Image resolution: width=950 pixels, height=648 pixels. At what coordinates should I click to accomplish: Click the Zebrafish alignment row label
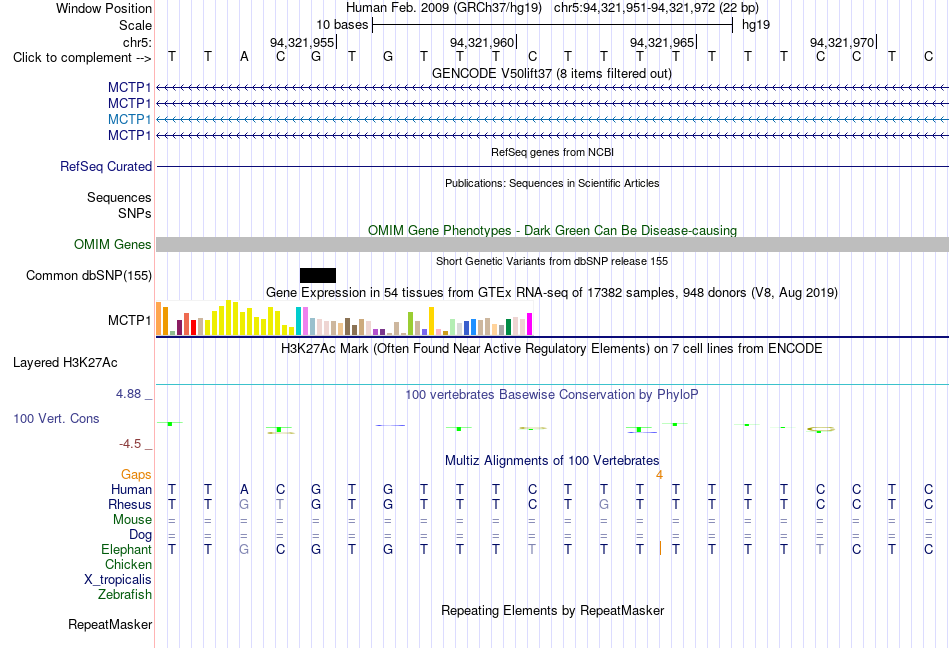click(x=125, y=595)
